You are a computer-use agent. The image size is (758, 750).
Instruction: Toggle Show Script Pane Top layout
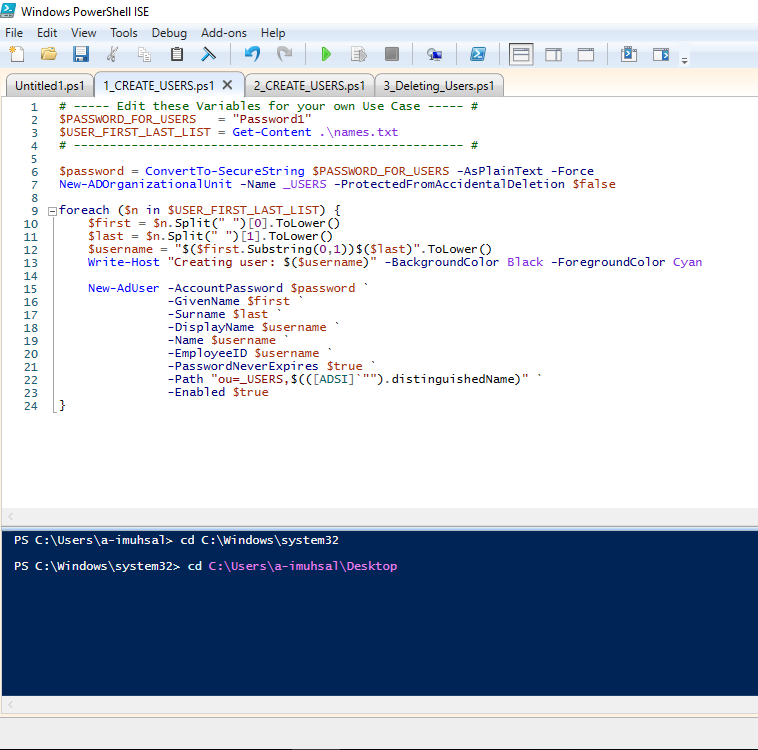pyautogui.click(x=521, y=54)
